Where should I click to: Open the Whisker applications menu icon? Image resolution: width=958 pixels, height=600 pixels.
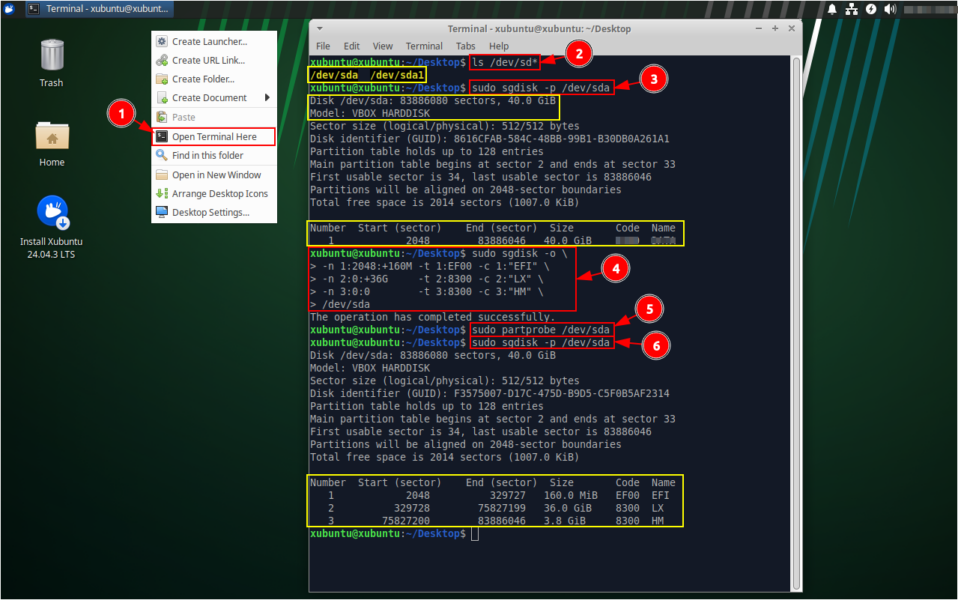coord(9,9)
